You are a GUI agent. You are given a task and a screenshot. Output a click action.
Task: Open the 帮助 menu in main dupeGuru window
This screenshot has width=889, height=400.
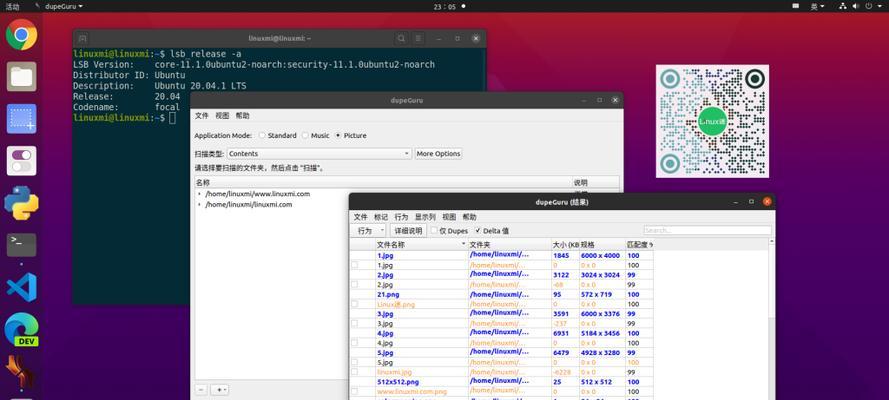click(242, 116)
